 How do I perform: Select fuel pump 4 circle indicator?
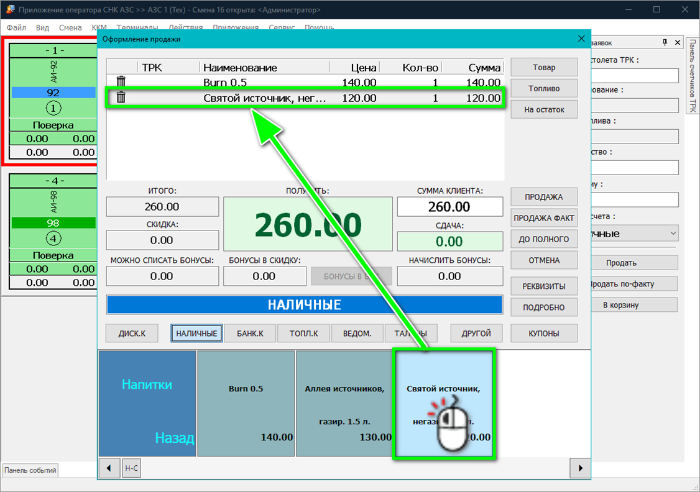(x=53, y=239)
